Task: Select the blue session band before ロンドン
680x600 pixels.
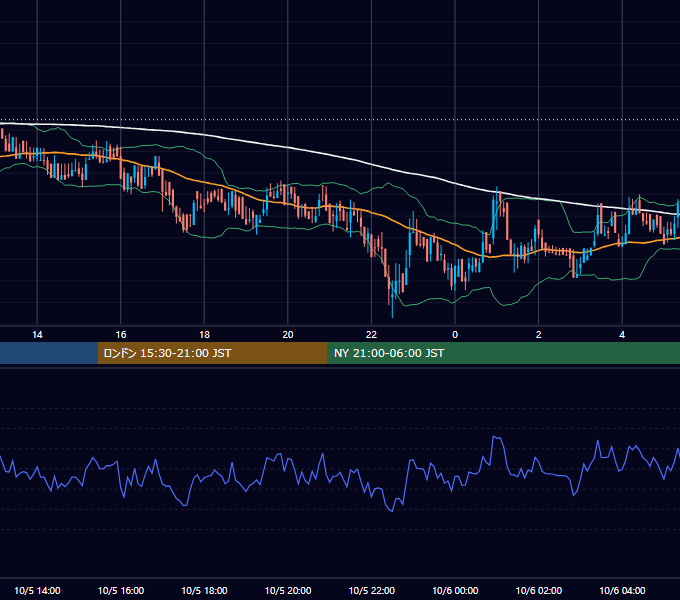Action: pyautogui.click(x=49, y=353)
